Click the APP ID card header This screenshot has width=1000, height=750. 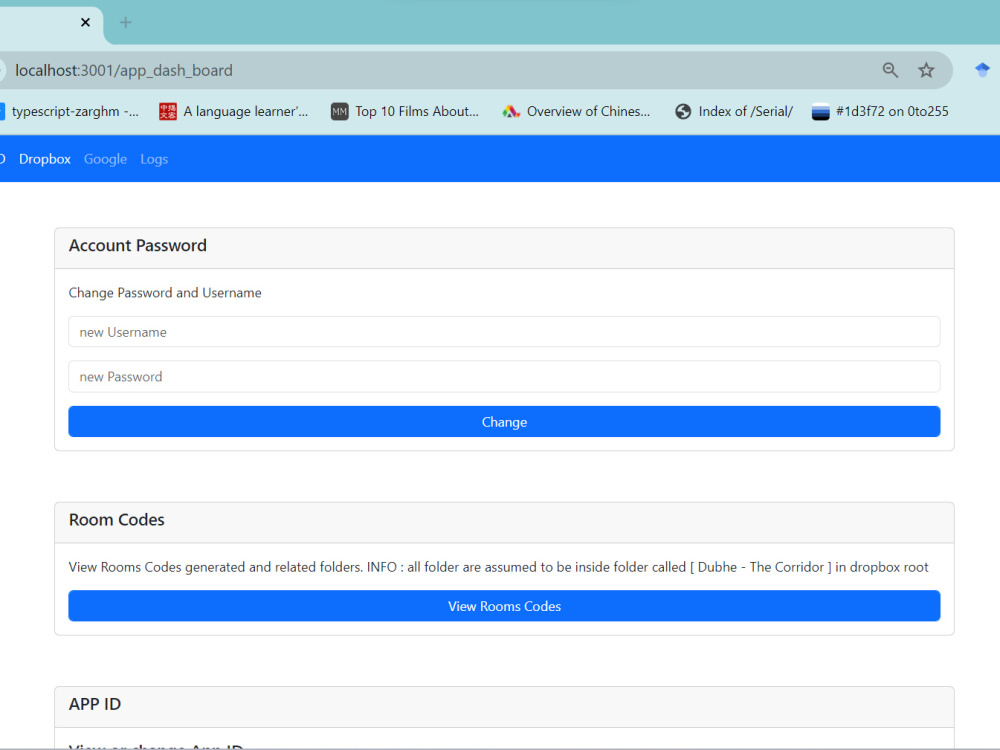(x=504, y=707)
